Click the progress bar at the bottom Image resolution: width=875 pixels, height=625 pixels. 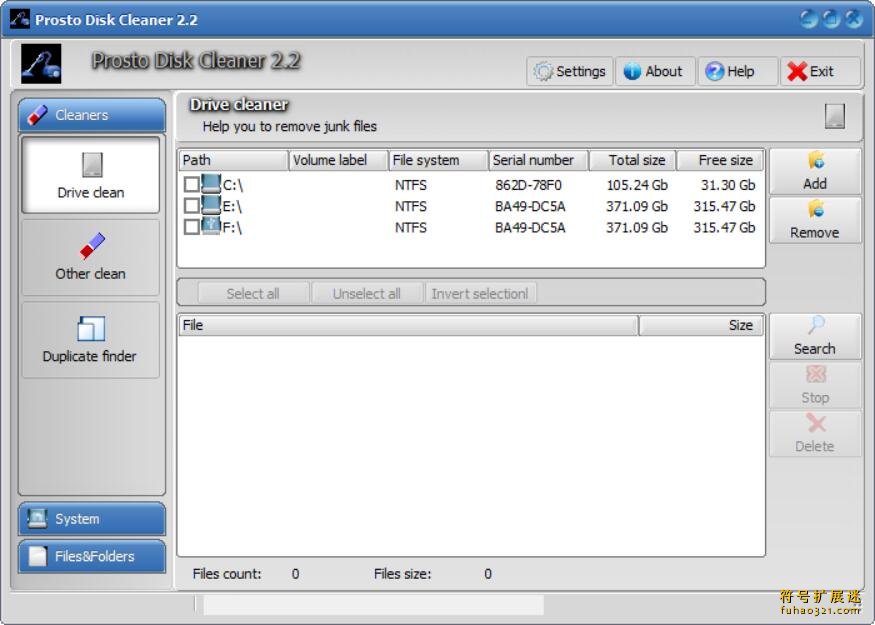[373, 605]
